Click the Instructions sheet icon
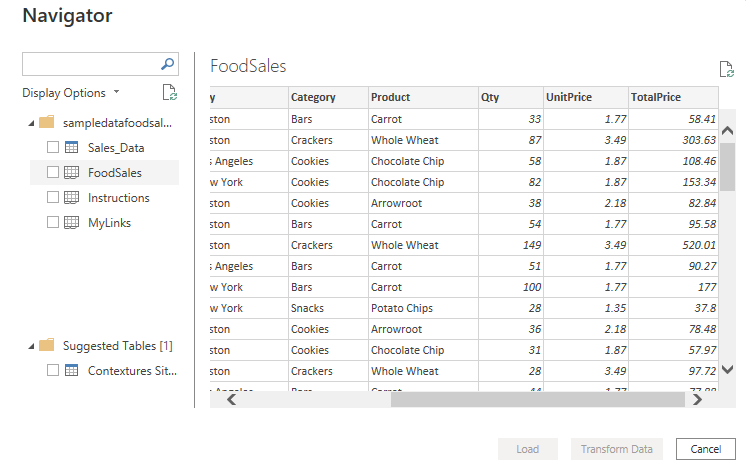This screenshot has width=747, height=475. (72, 198)
